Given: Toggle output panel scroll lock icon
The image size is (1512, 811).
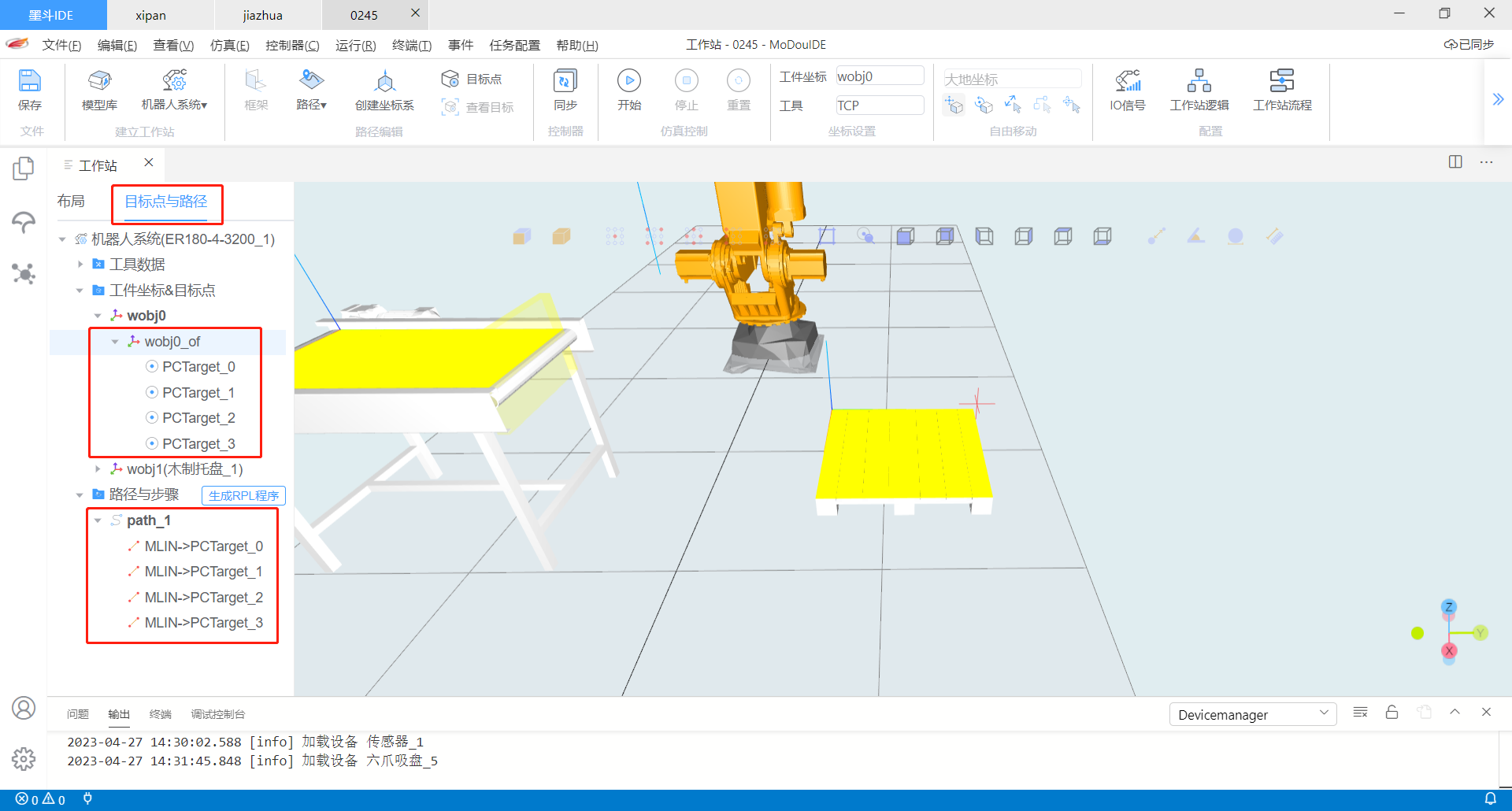Looking at the screenshot, I should tap(1392, 713).
